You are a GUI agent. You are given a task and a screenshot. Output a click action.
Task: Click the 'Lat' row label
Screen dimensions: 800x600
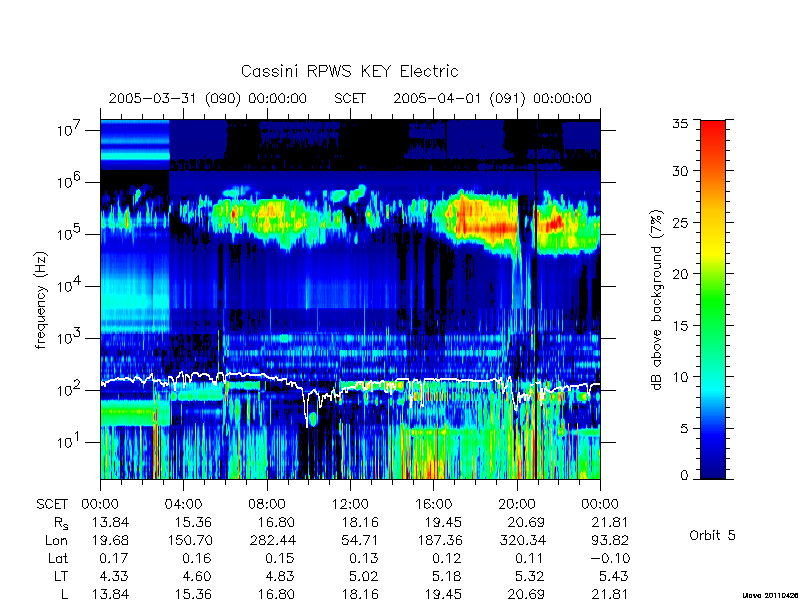[58, 558]
